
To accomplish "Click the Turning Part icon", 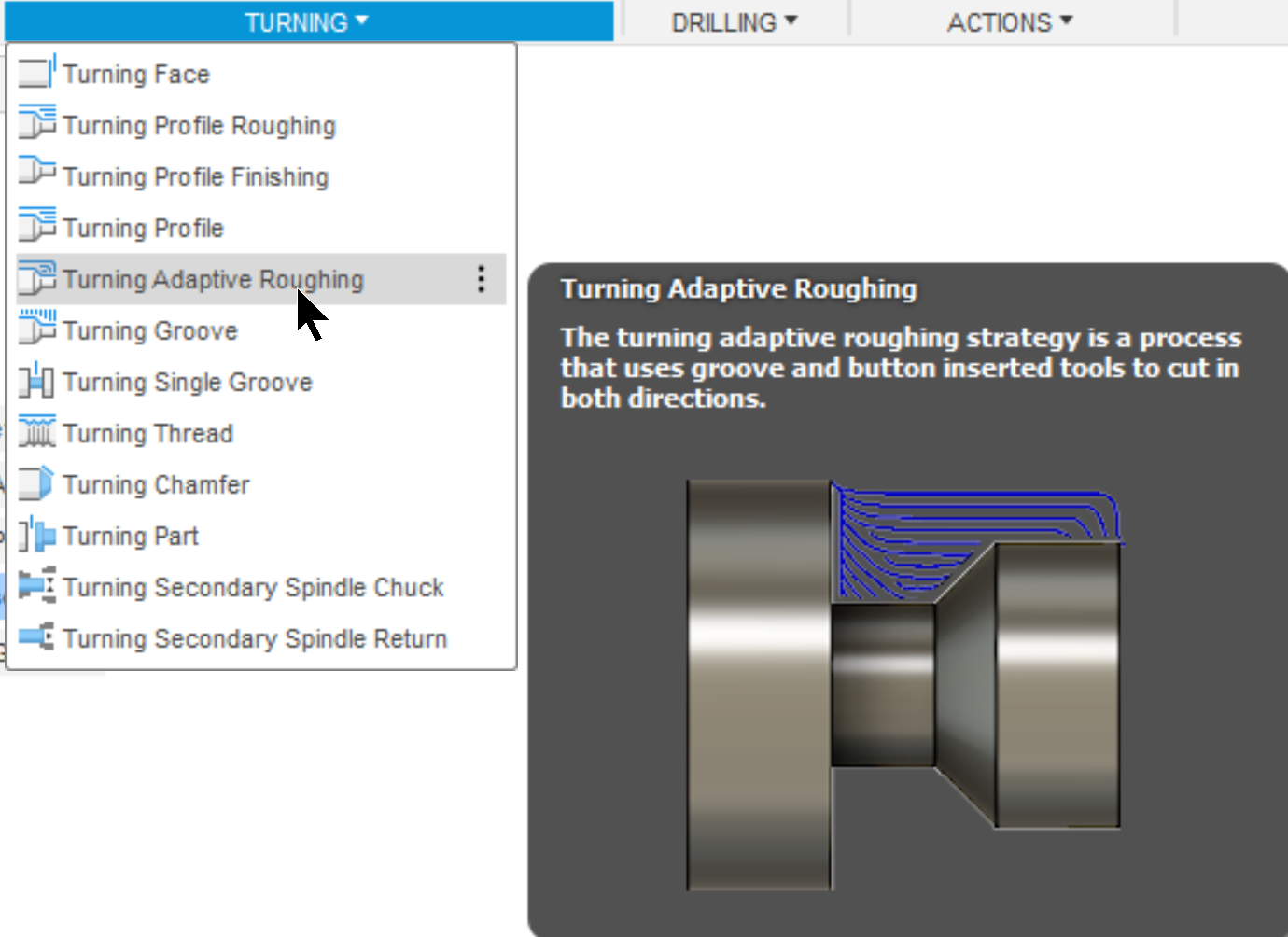I will point(37,535).
